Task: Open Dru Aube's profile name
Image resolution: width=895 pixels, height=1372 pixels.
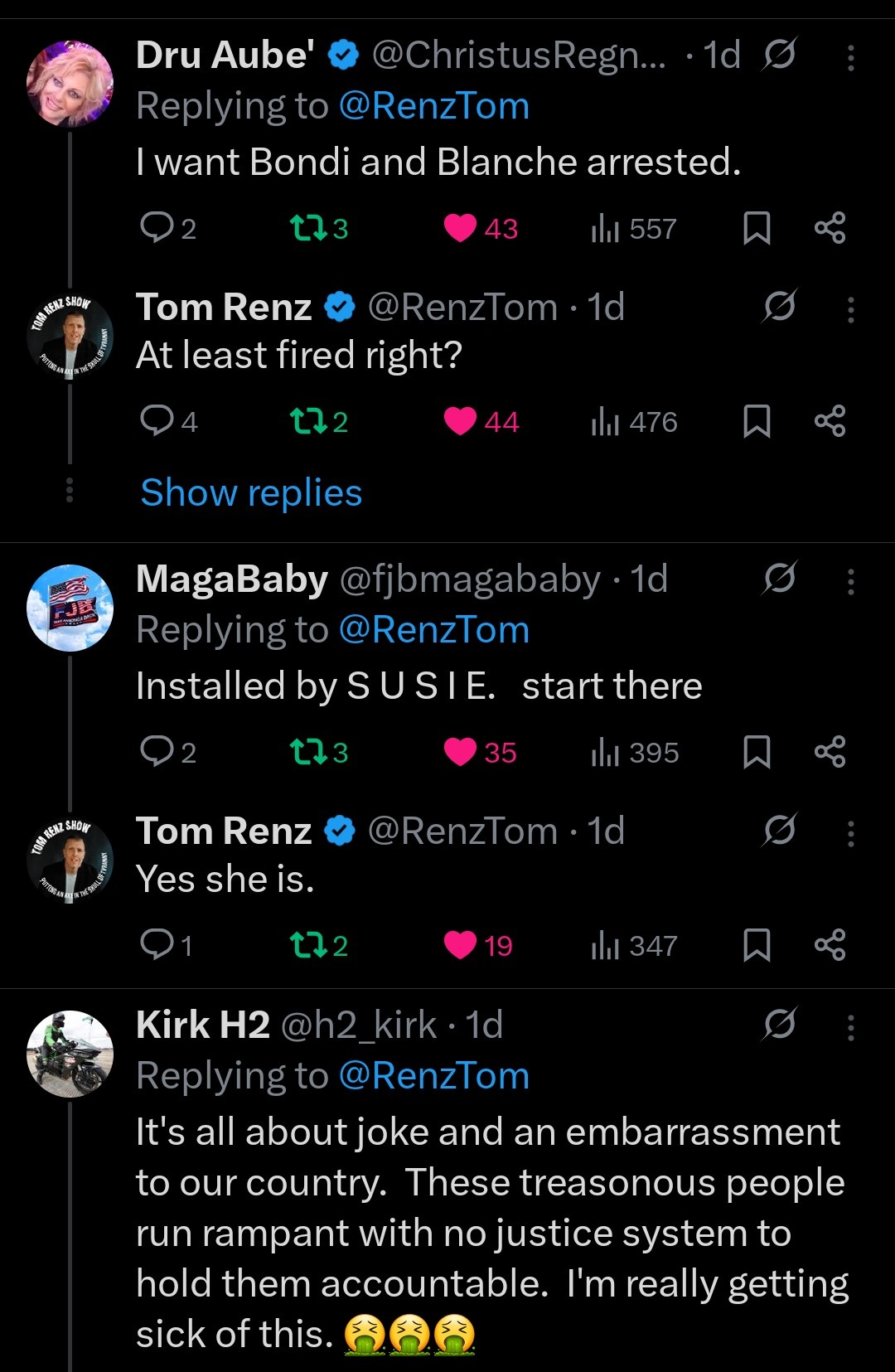Action: click(x=225, y=56)
